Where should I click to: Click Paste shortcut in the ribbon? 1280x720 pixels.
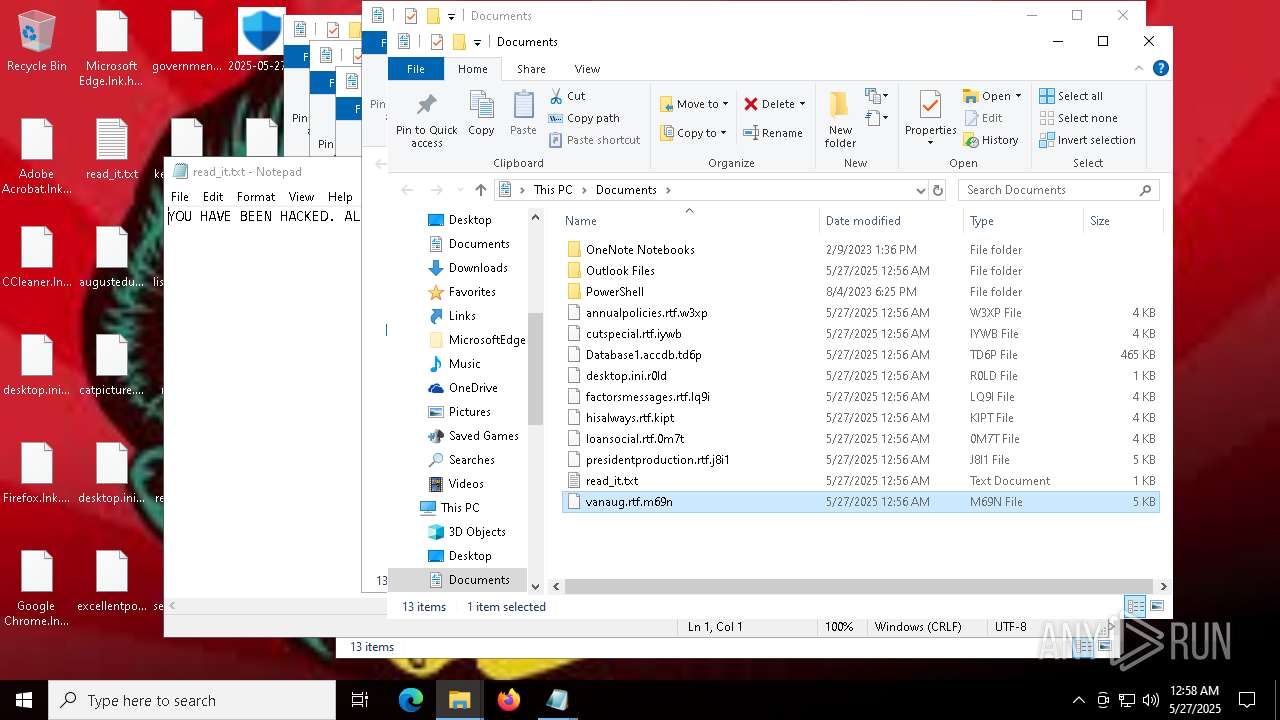tap(594, 140)
